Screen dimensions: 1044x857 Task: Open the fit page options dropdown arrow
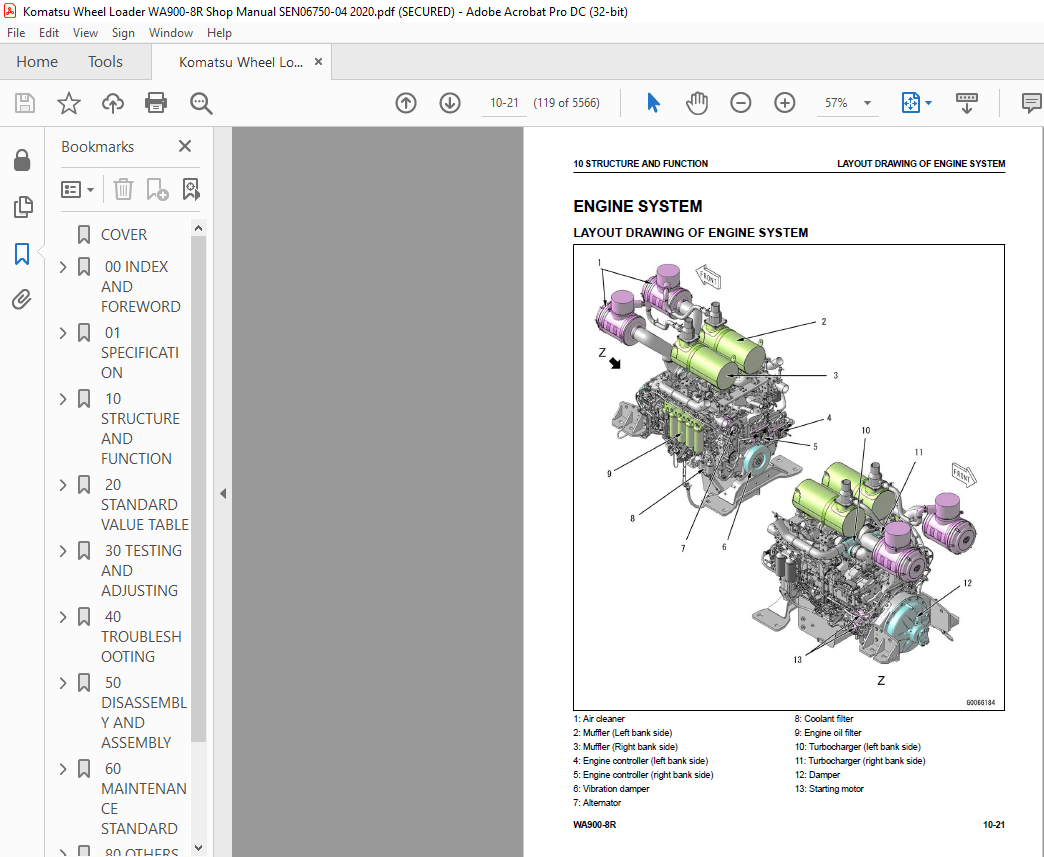(x=929, y=103)
